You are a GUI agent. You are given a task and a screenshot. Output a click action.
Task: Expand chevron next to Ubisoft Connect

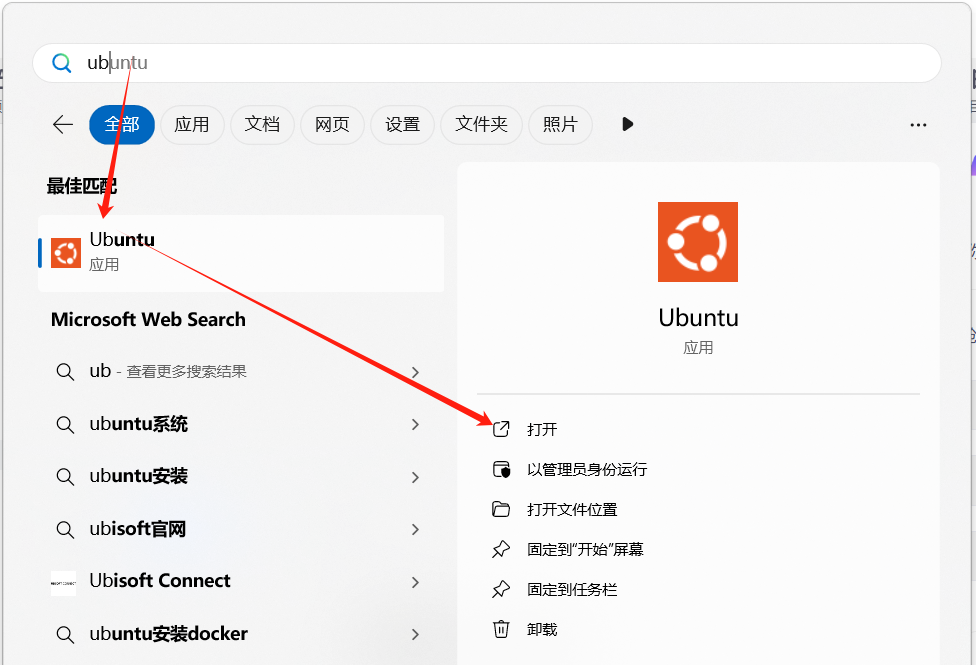[415, 583]
